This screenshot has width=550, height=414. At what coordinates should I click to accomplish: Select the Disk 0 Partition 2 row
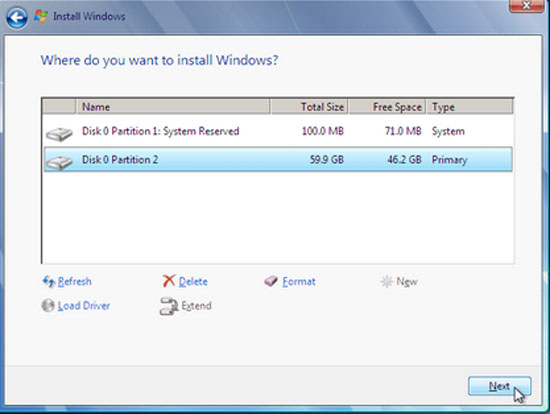click(x=278, y=160)
